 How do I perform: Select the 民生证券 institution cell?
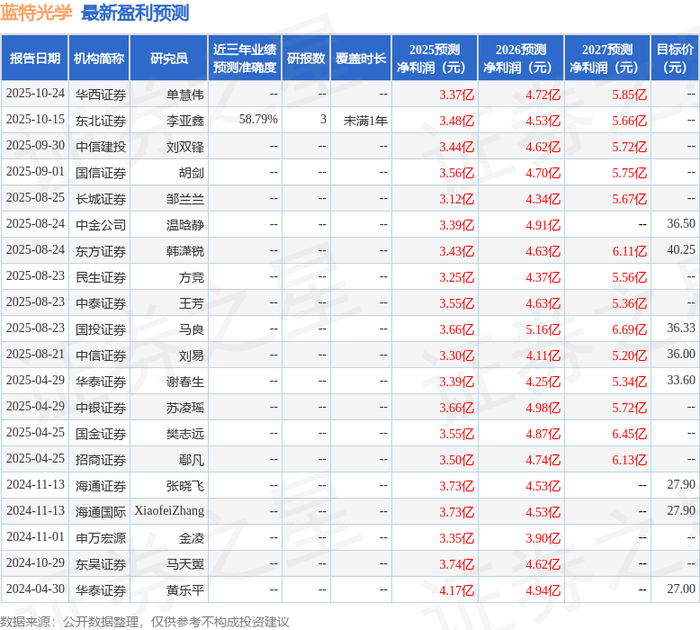pos(100,277)
